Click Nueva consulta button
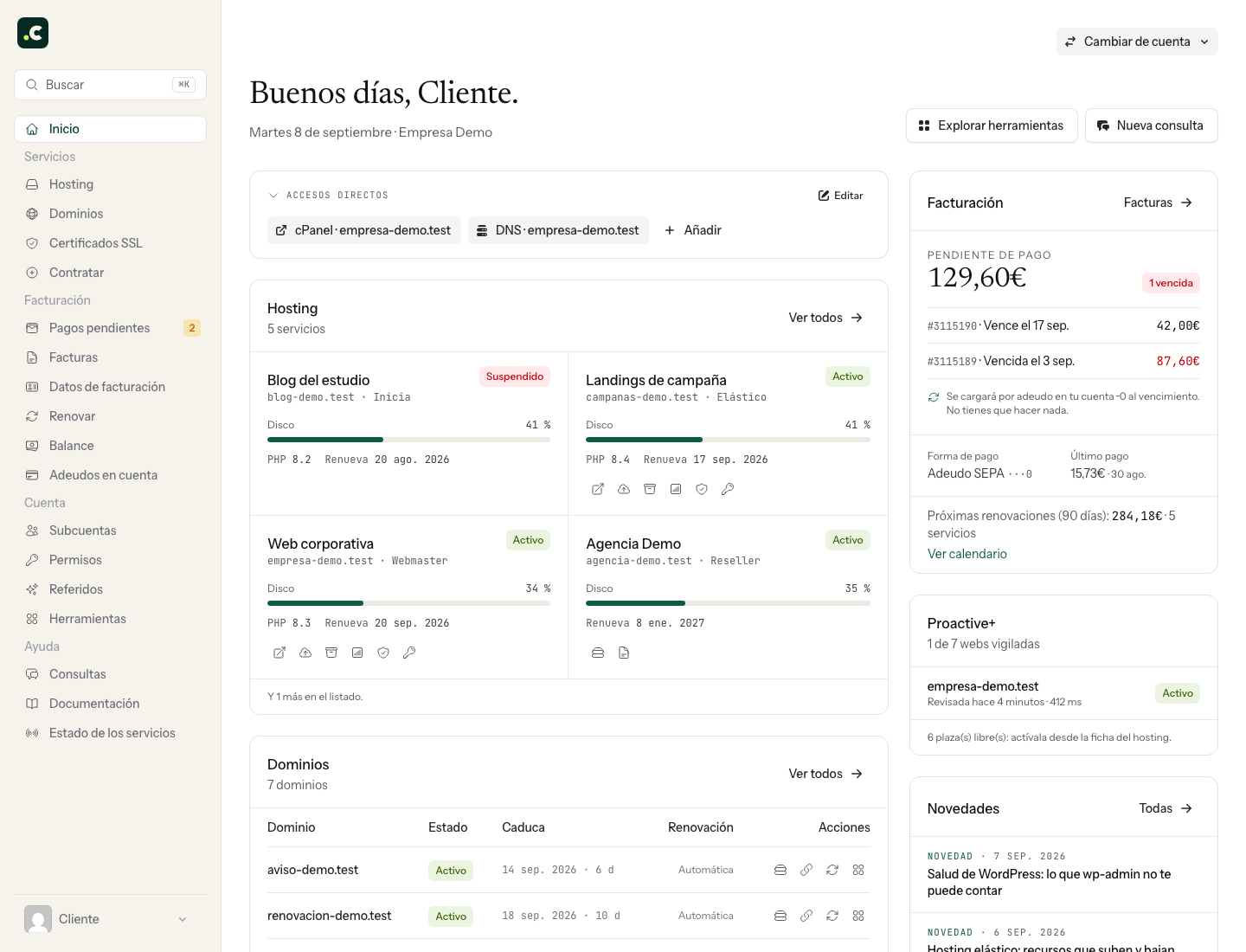Viewport: 1246px width, 952px height. [x=1151, y=125]
